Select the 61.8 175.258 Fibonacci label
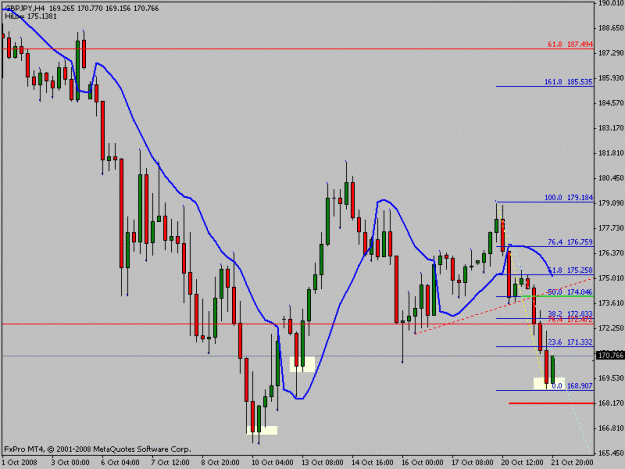Screen dimensions: 625x469 coord(570,270)
